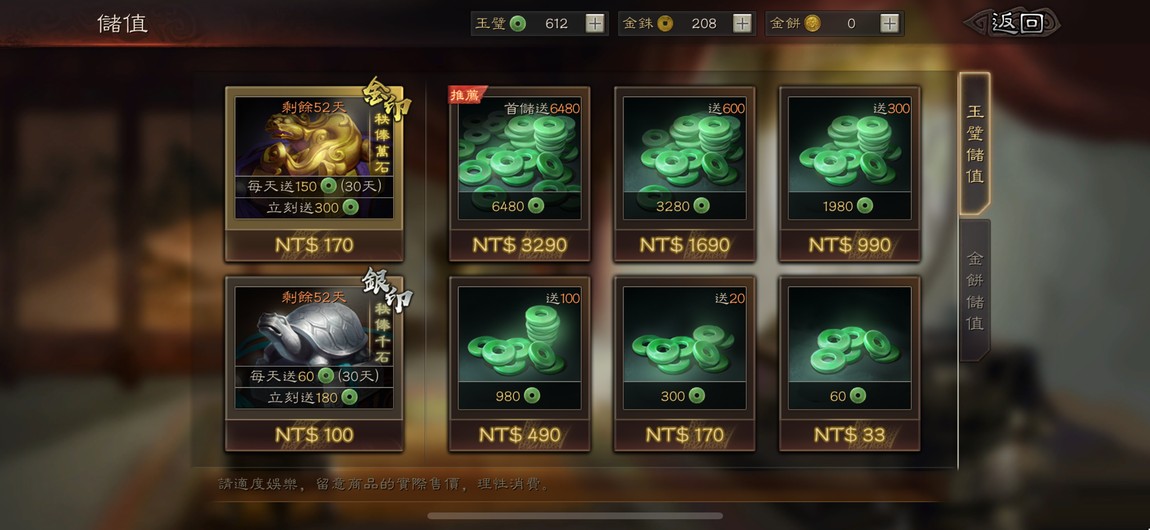
Task: Click the 玉璧 jade coin icon in top bar
Action: pyautogui.click(x=518, y=23)
